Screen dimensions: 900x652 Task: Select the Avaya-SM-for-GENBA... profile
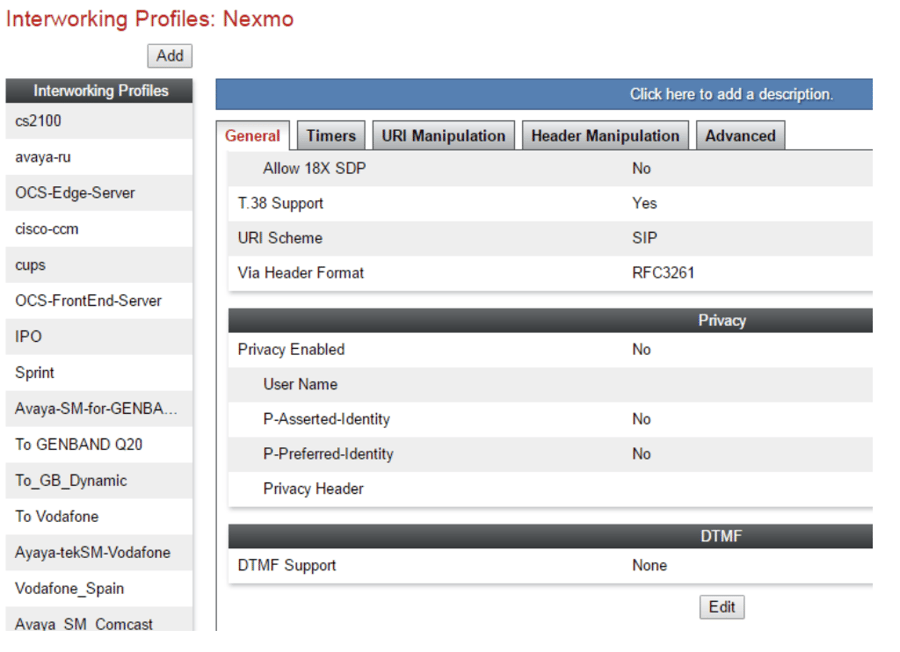99,409
